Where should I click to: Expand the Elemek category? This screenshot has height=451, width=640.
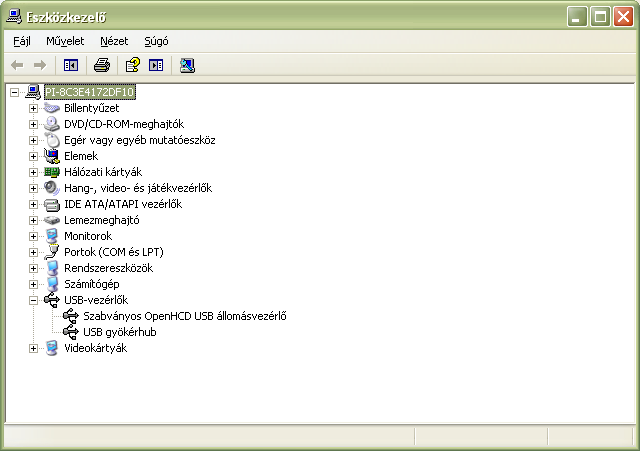point(33,156)
